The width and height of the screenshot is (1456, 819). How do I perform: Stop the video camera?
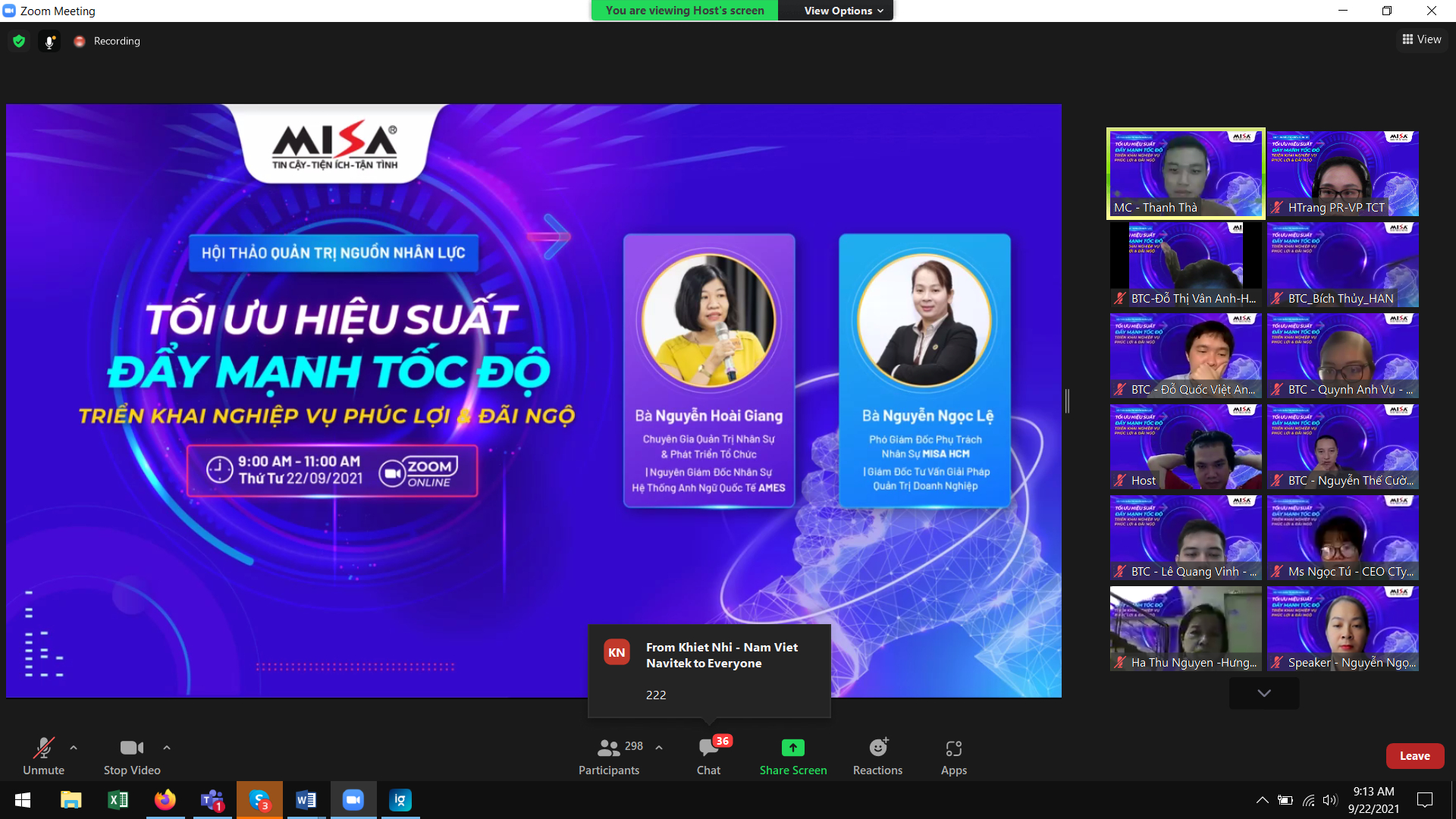132,756
